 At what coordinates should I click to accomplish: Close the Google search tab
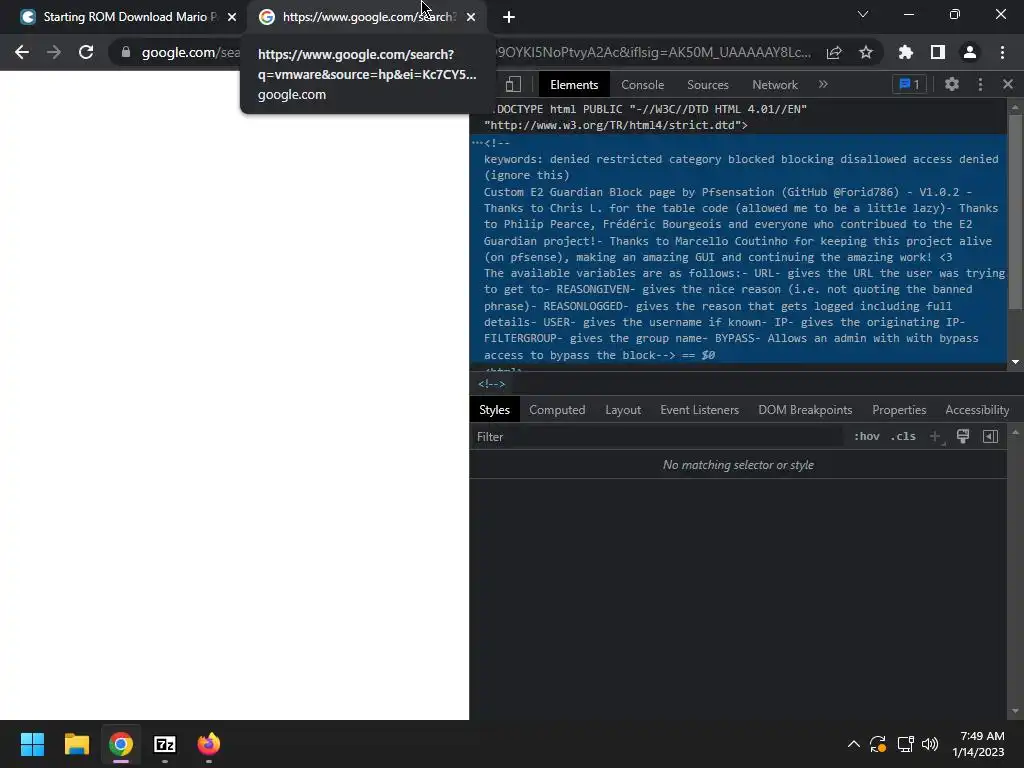pos(471,17)
